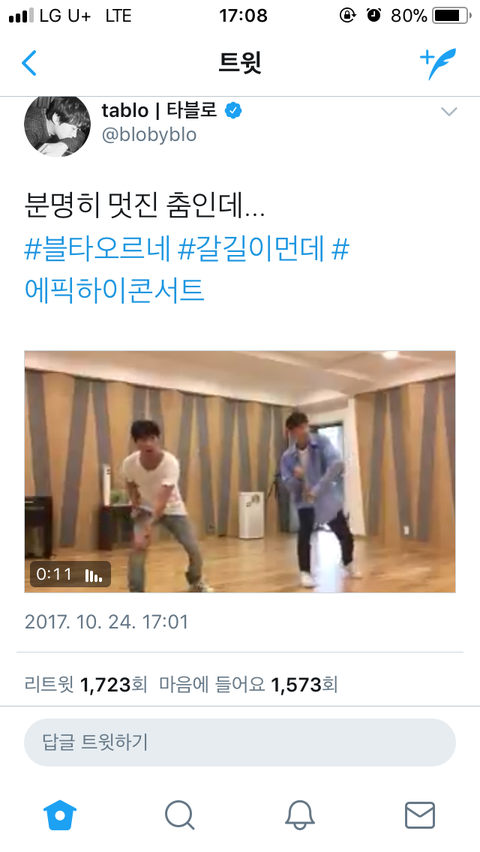The height and width of the screenshot is (852, 480).
Task: Play the dance video
Action: coord(240,472)
